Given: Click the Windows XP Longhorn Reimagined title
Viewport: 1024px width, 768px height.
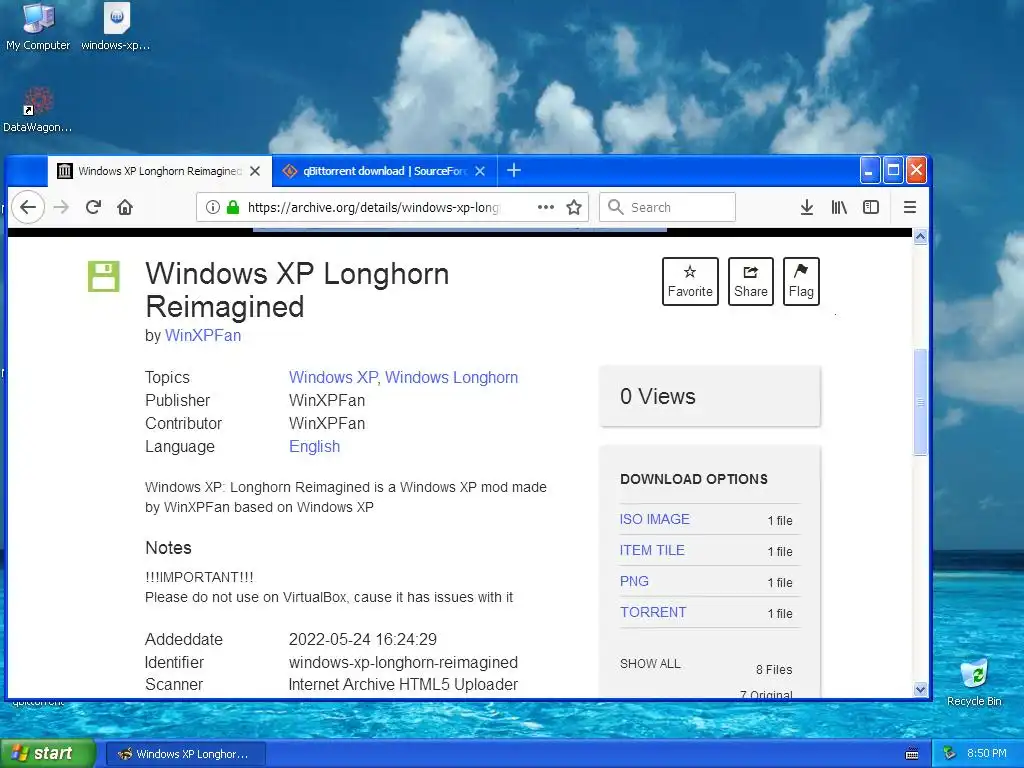Looking at the screenshot, I should 297,290.
